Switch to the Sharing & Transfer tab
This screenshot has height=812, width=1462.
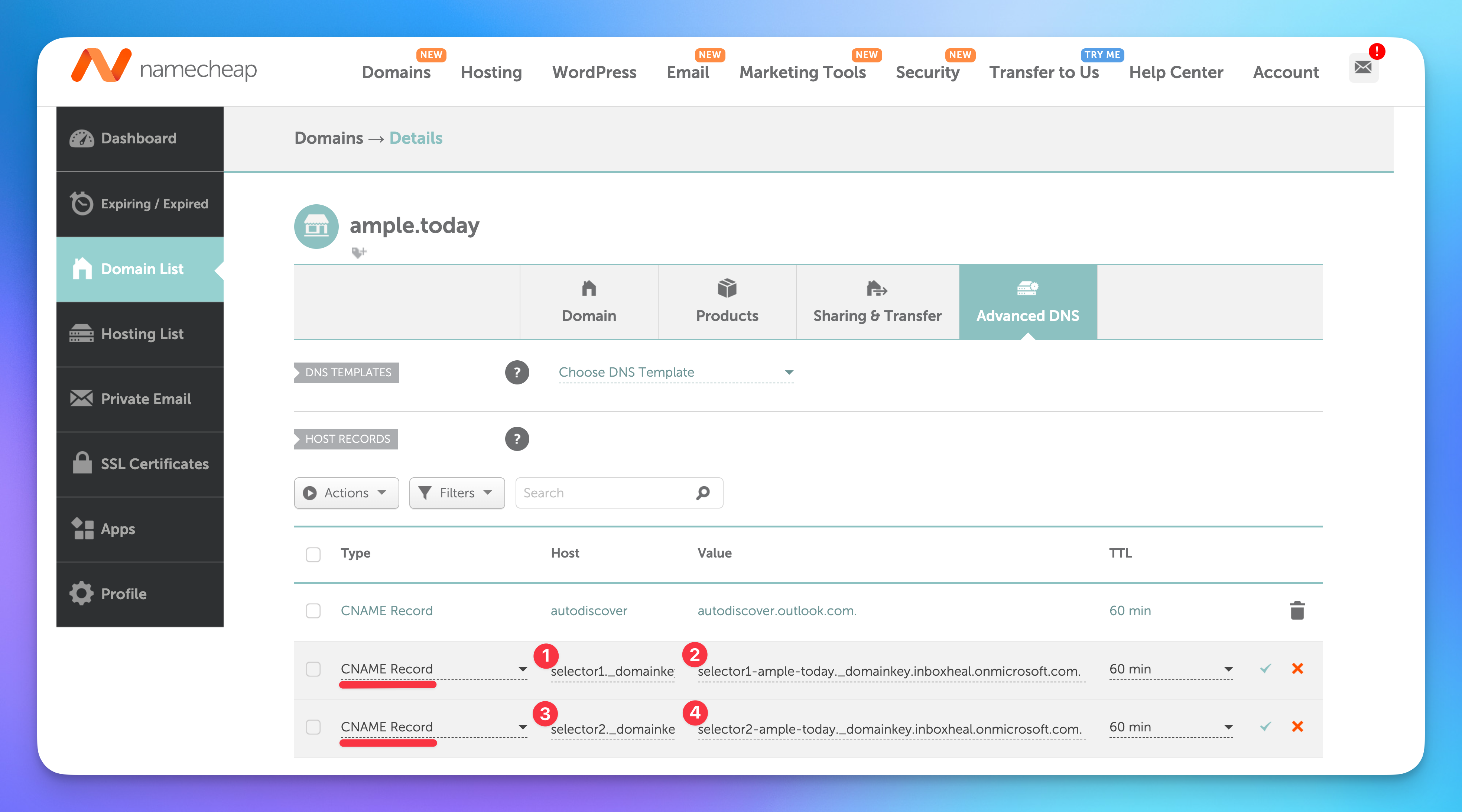point(877,302)
